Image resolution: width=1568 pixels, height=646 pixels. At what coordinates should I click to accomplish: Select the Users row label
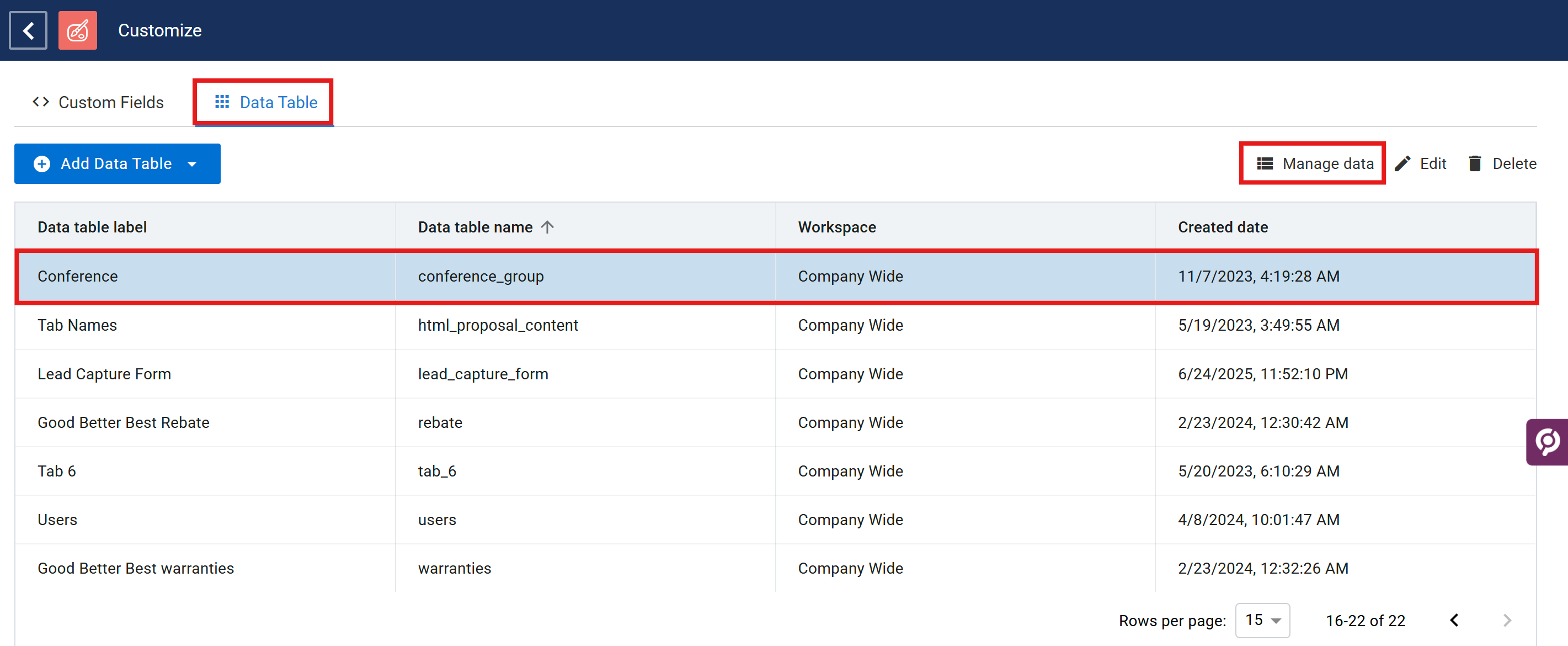pyautogui.click(x=57, y=520)
